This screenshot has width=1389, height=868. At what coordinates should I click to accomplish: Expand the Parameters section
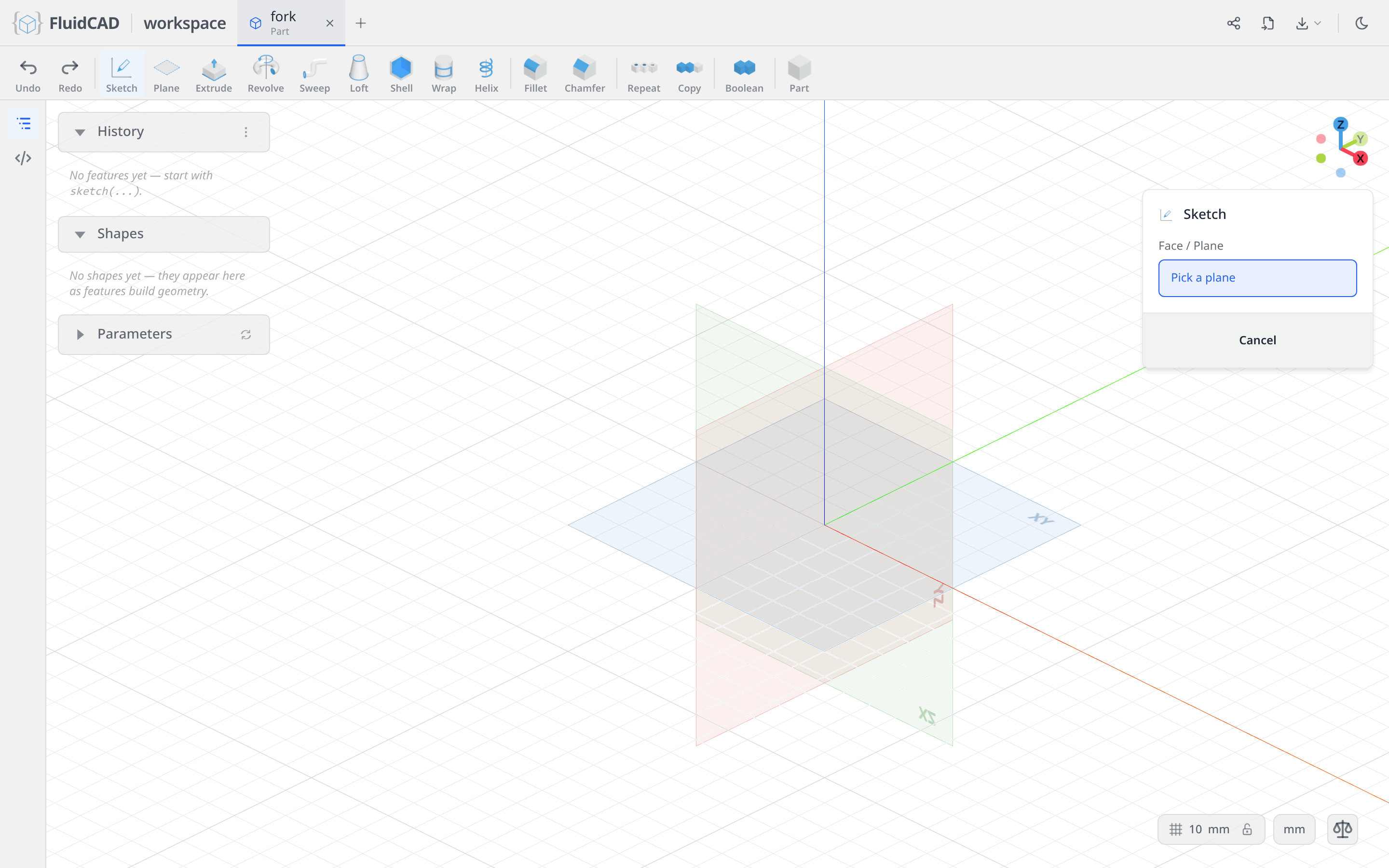[80, 334]
